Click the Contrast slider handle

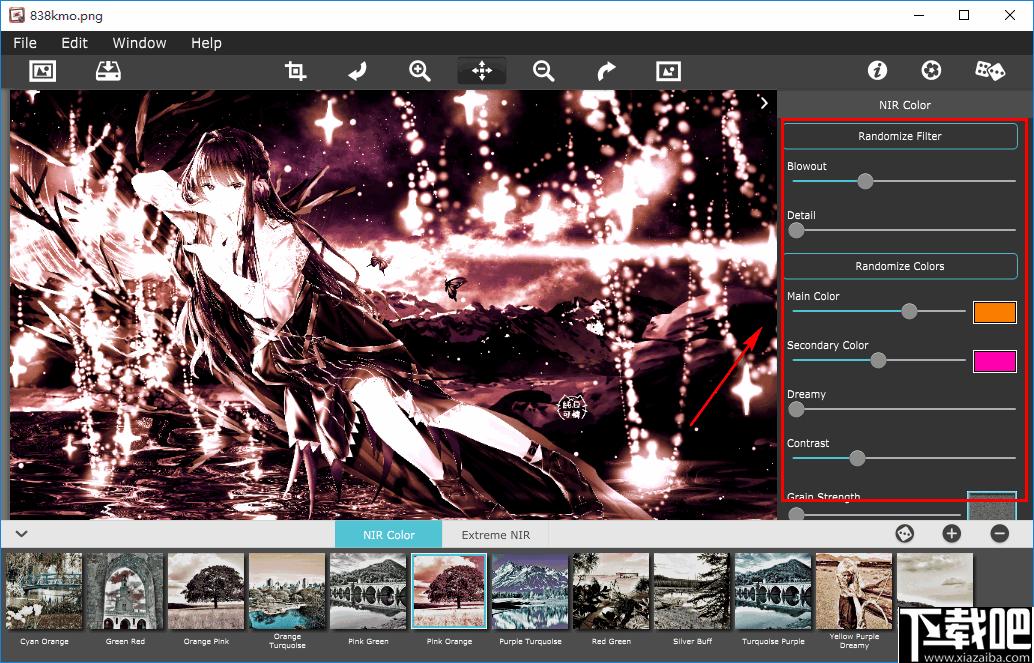tap(857, 458)
